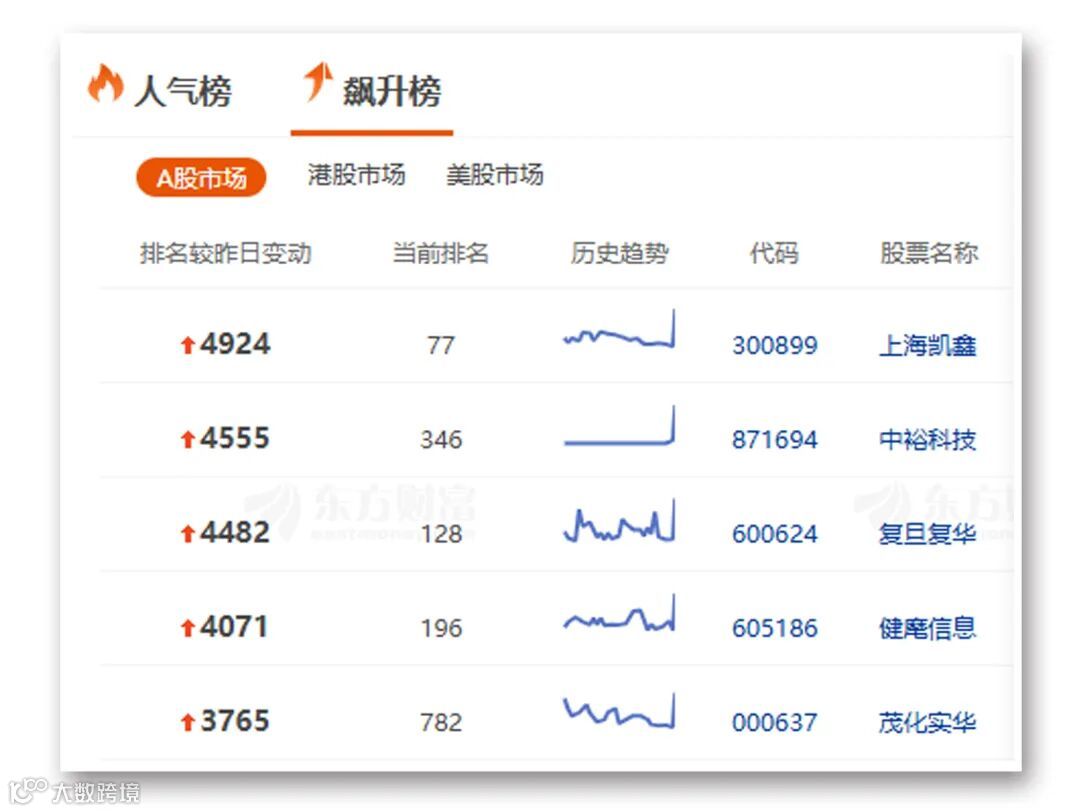The width and height of the screenshot is (1080, 812).
Task: Click the rising arrow icon beside 飙升榜
Action: tap(318, 81)
